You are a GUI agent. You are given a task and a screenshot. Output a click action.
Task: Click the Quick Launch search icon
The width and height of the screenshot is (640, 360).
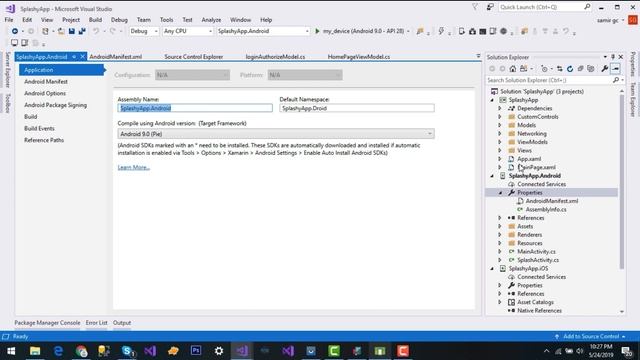pos(587,7)
